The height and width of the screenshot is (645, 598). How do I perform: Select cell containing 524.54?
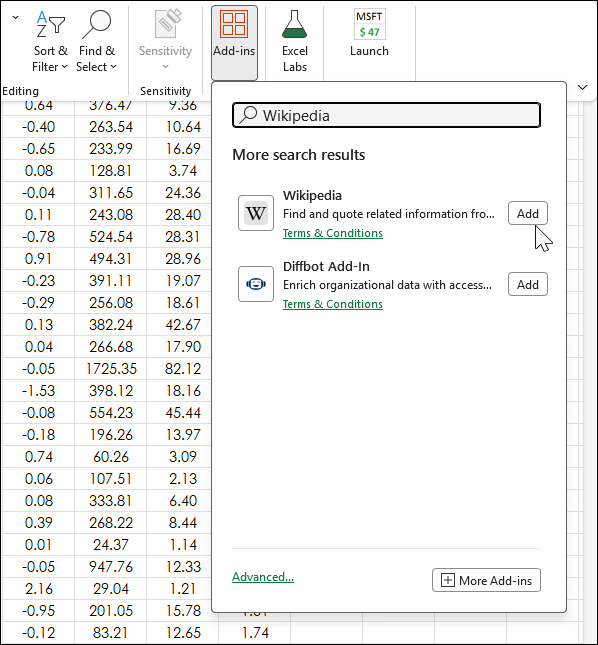pyautogui.click(x=111, y=237)
